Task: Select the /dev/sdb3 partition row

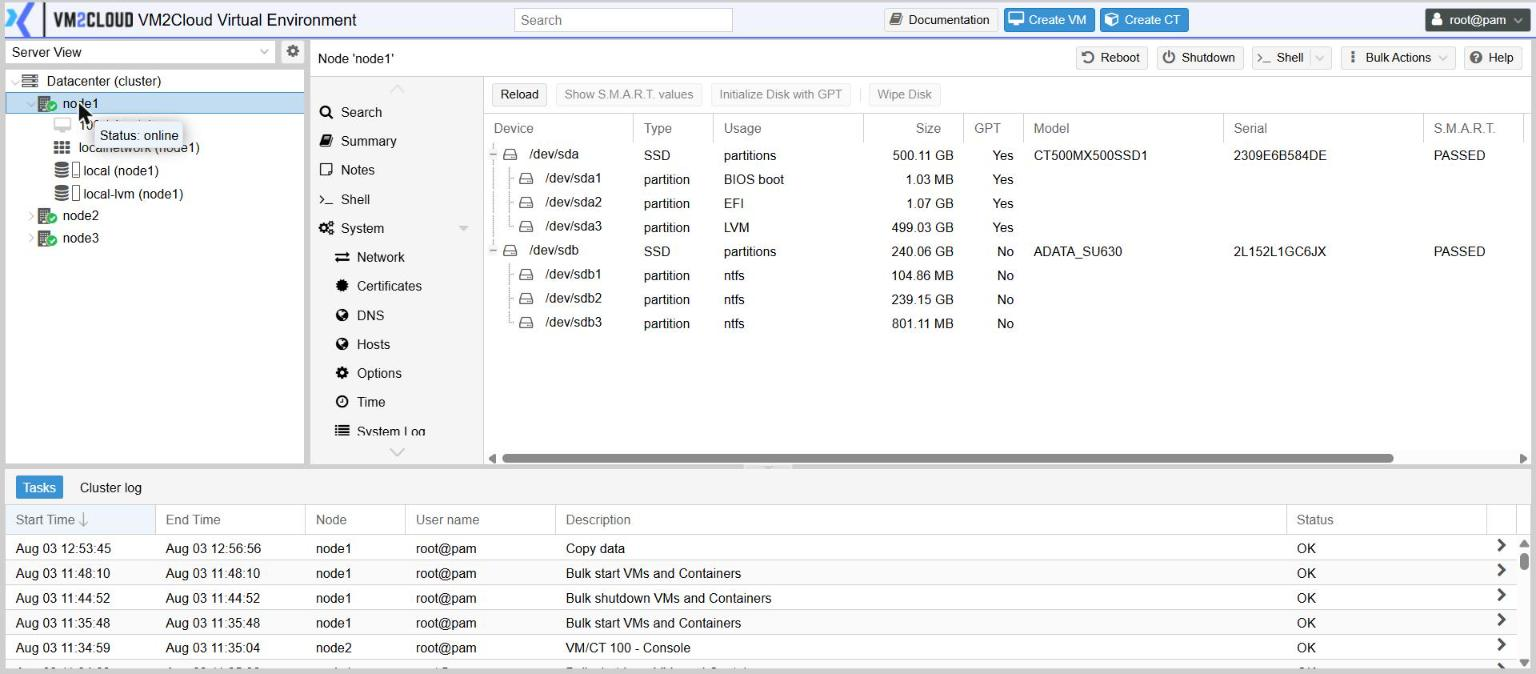Action: pos(1005,323)
